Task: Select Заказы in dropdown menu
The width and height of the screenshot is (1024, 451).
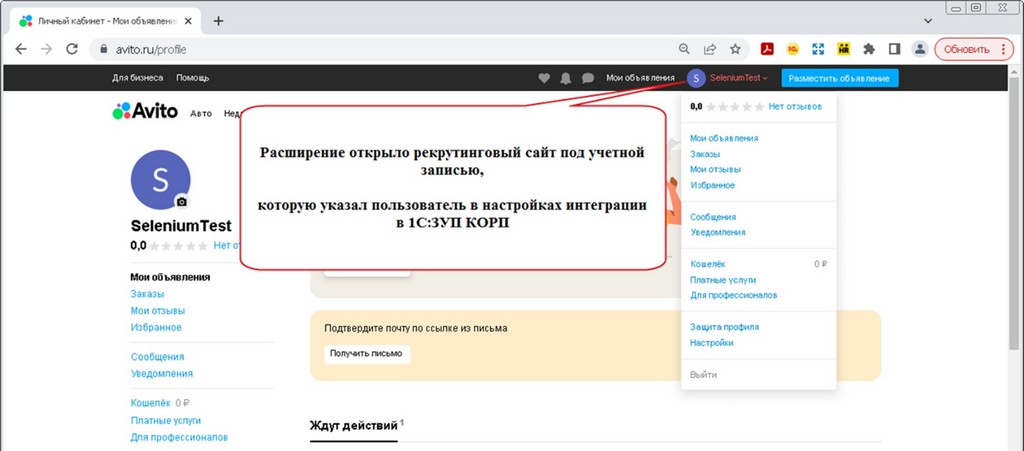Action: click(705, 154)
